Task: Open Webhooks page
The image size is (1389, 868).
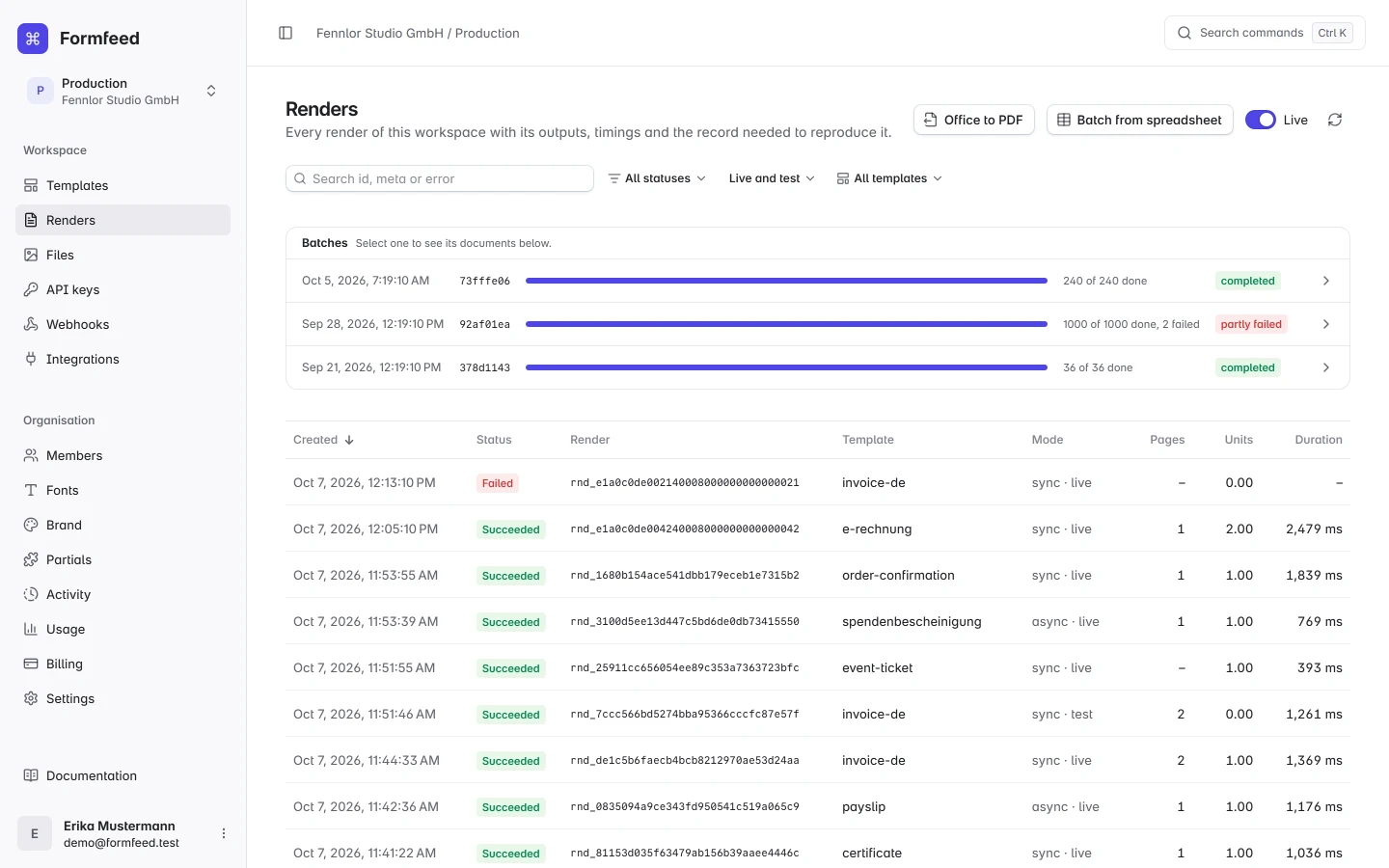Action: tap(123, 324)
